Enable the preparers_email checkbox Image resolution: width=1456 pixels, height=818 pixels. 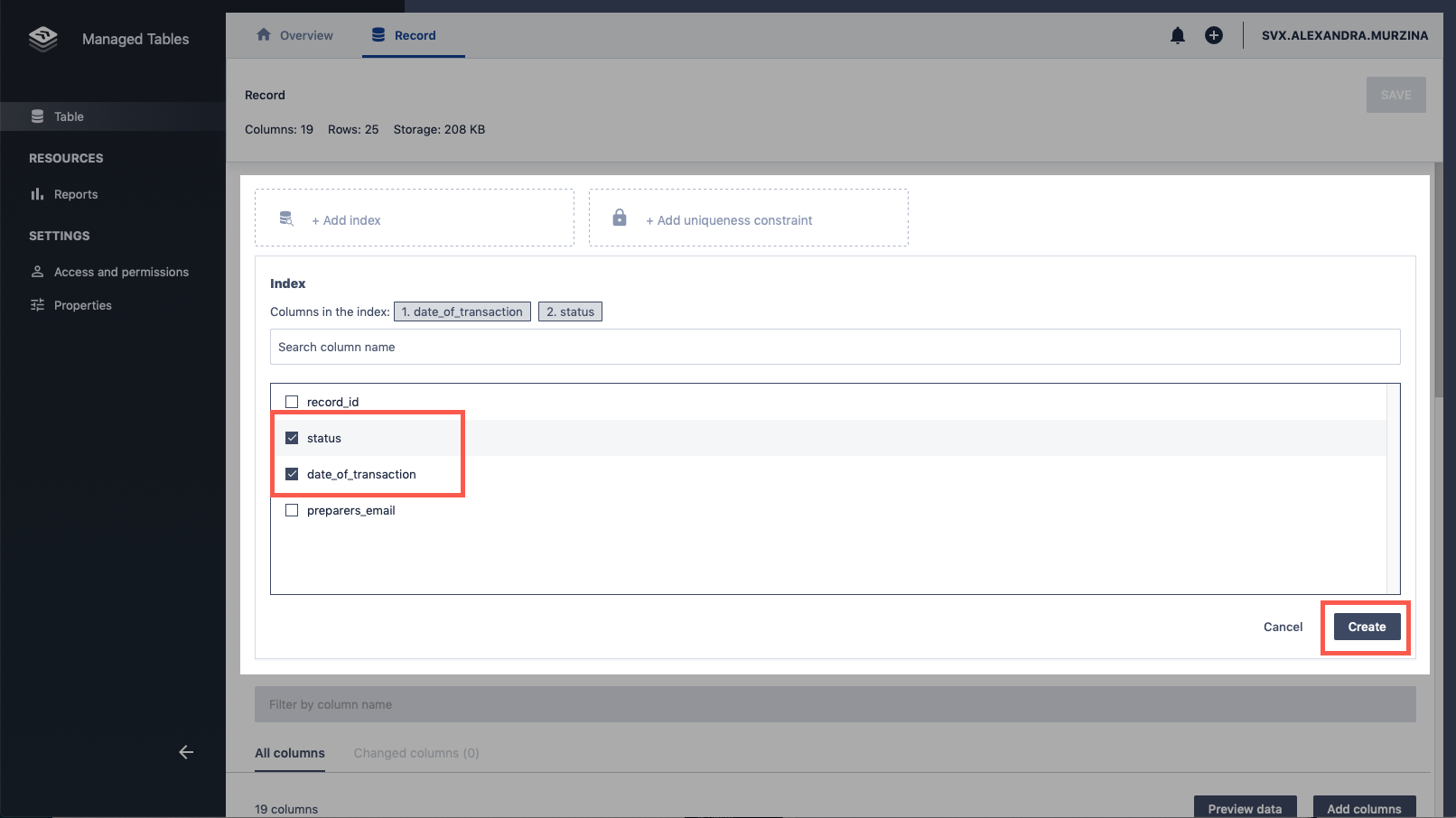(292, 510)
